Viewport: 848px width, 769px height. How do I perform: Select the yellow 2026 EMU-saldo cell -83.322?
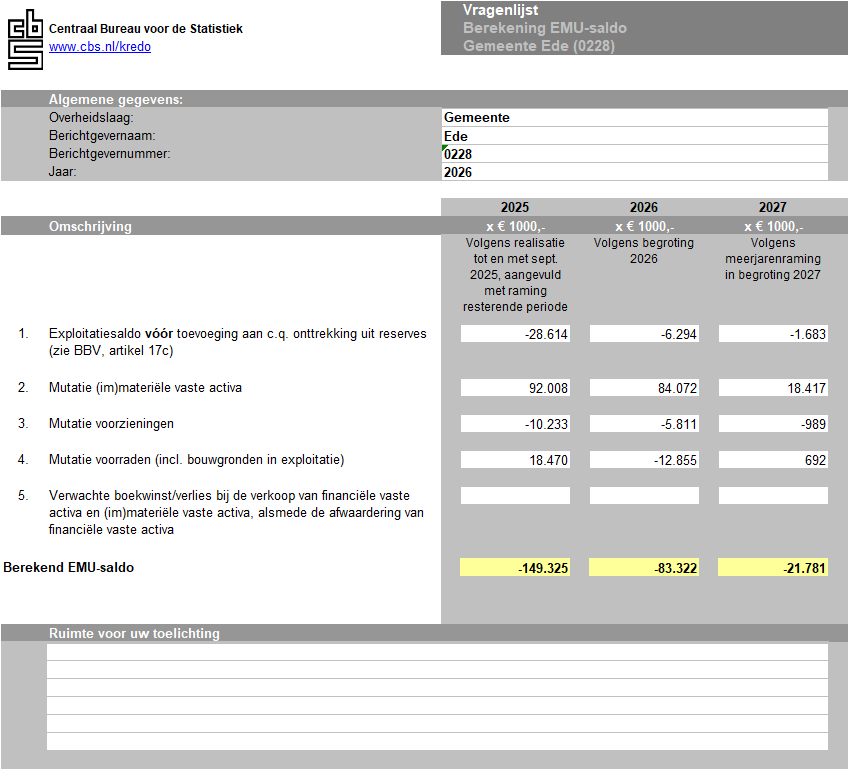pyautogui.click(x=644, y=568)
